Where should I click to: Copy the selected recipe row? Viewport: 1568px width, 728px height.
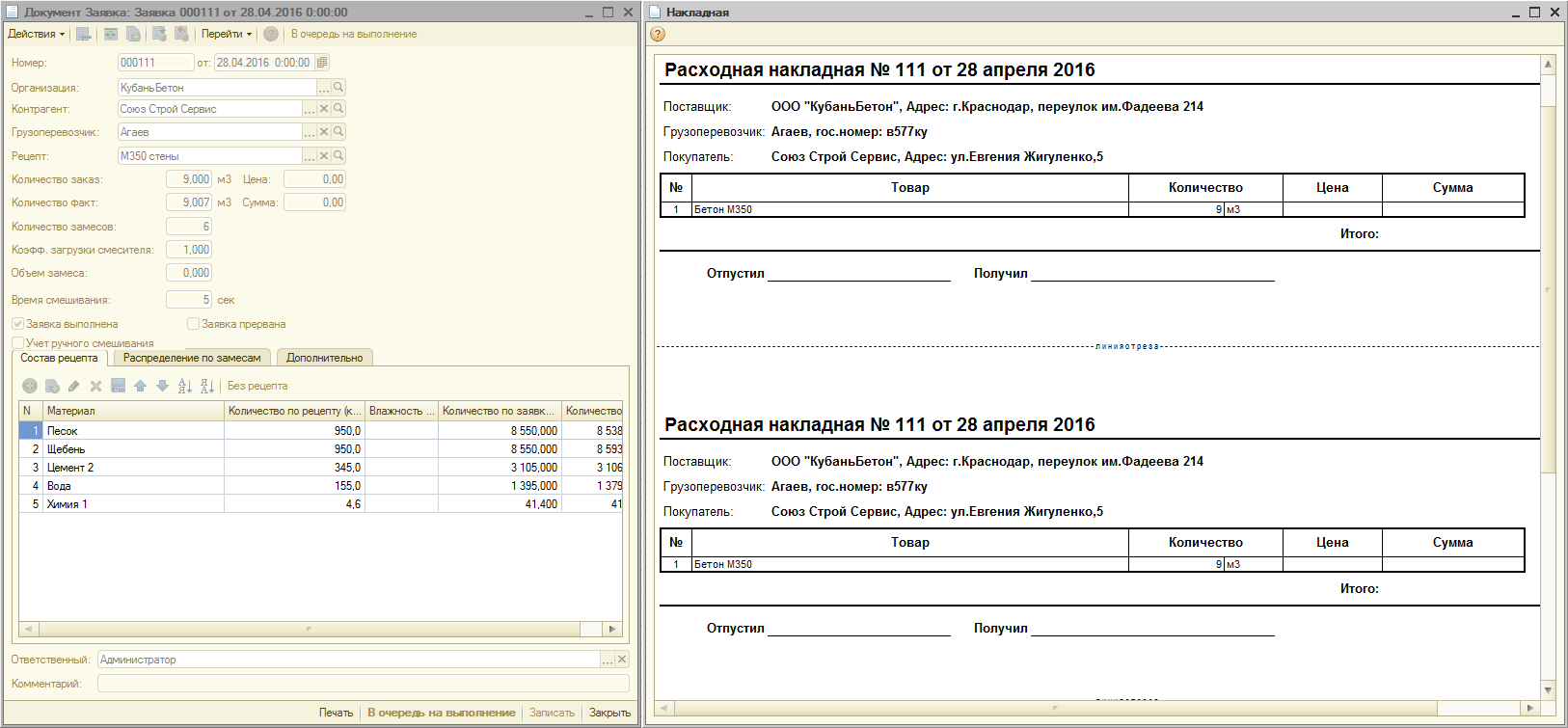(52, 386)
